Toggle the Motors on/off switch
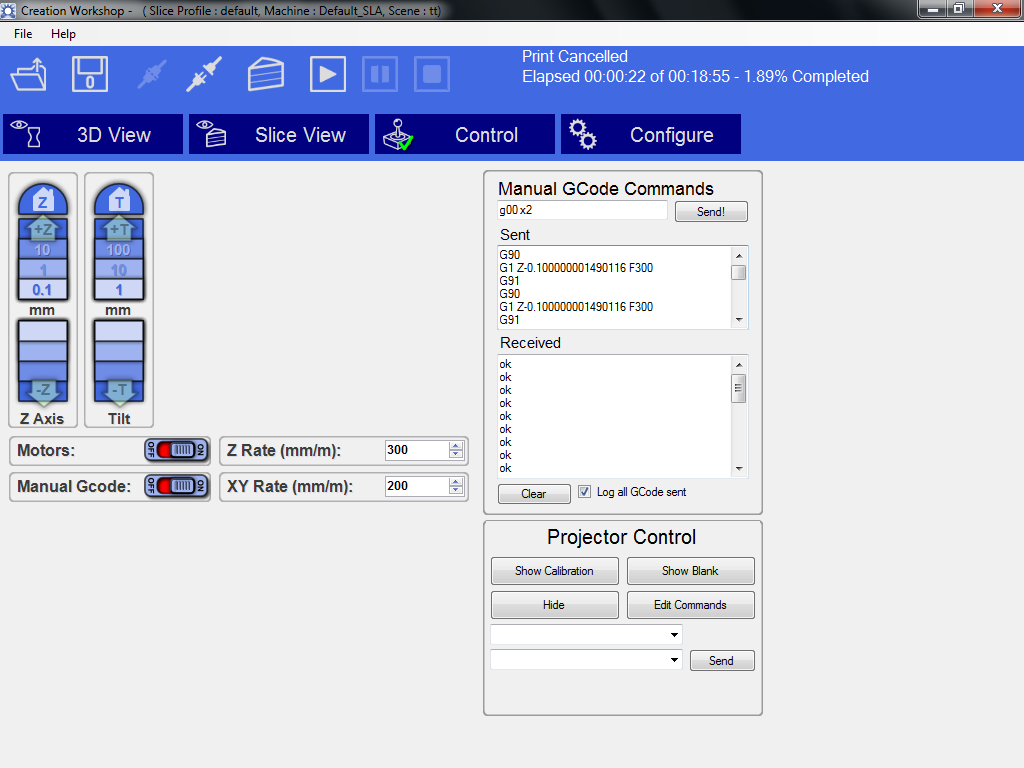The width and height of the screenshot is (1024, 768). point(176,450)
